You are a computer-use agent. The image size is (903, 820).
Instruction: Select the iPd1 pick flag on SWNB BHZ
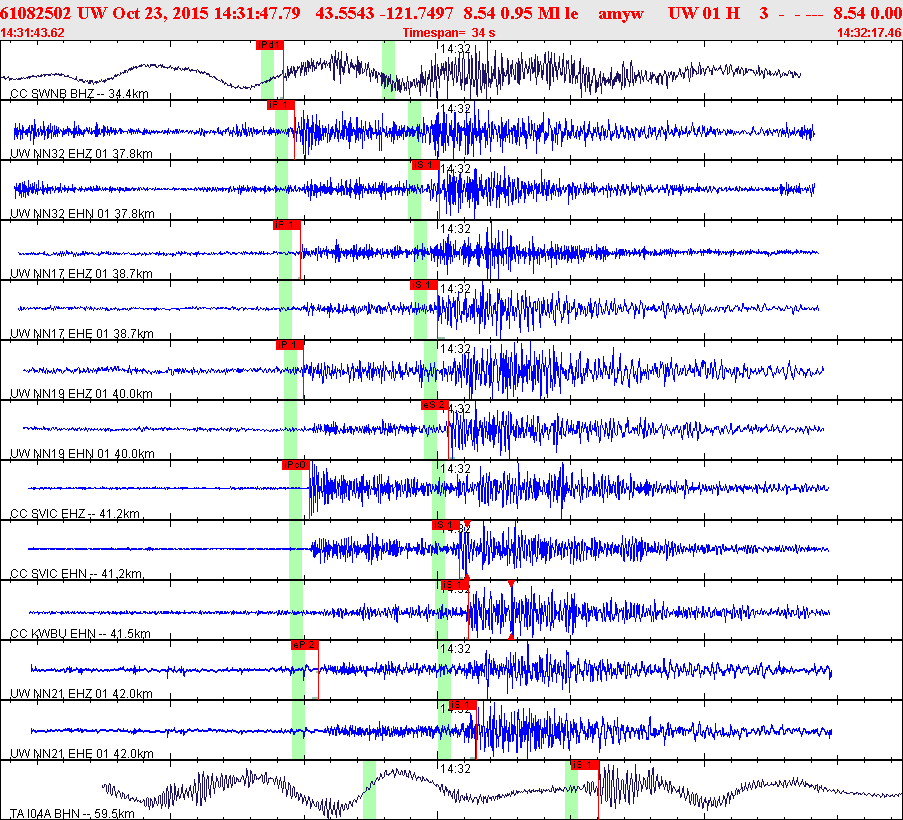coord(270,45)
